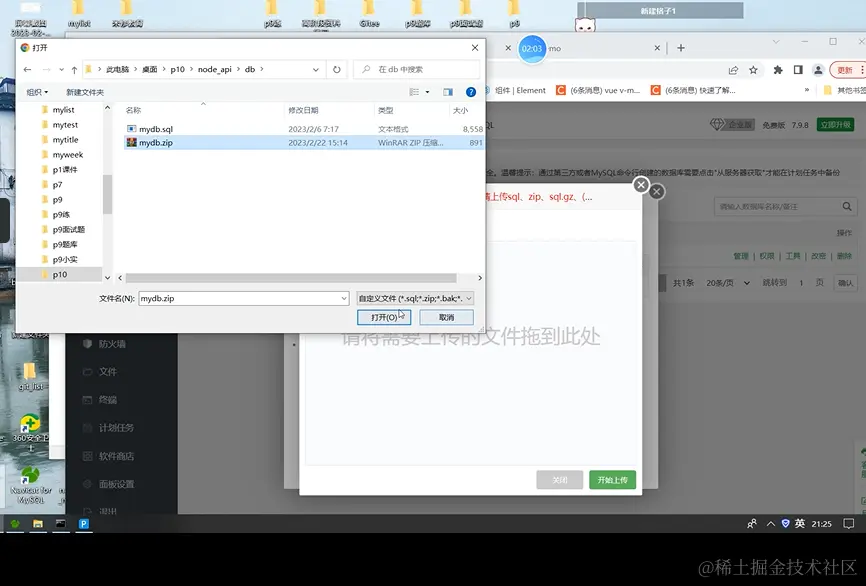This screenshot has height=586, width=866.
Task: Select the myweek folder in tree
Action: 67,155
